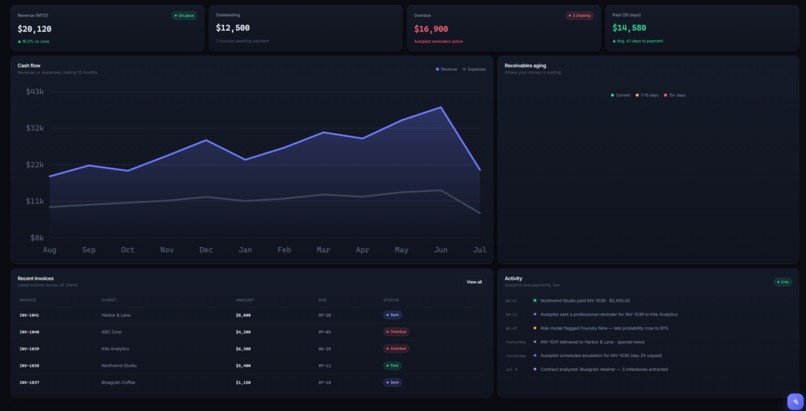Toggle the Current legend in Receivables aging
This screenshot has height=411, width=806.
coord(620,95)
